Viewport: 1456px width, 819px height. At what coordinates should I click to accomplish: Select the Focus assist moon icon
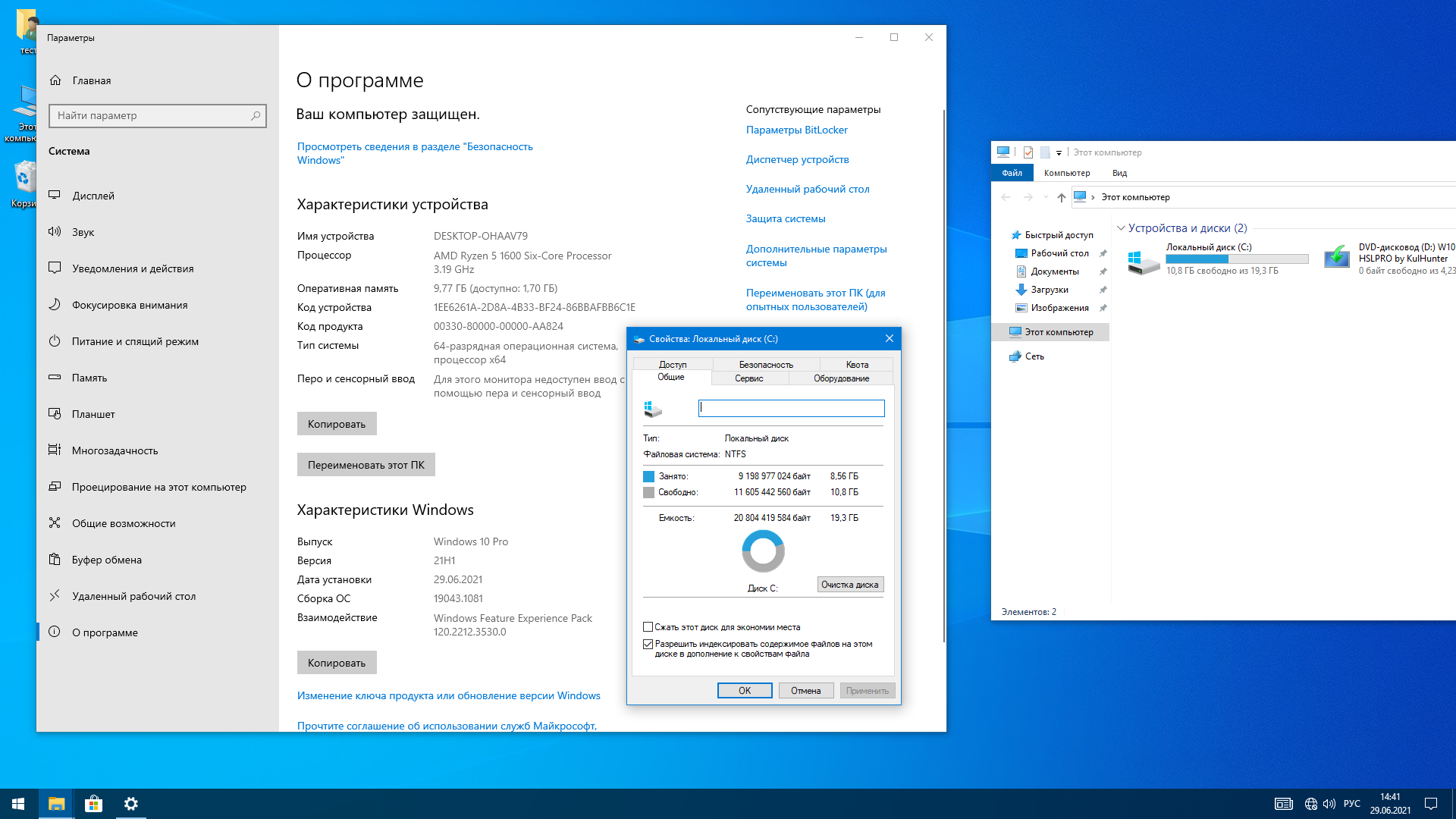pos(55,305)
